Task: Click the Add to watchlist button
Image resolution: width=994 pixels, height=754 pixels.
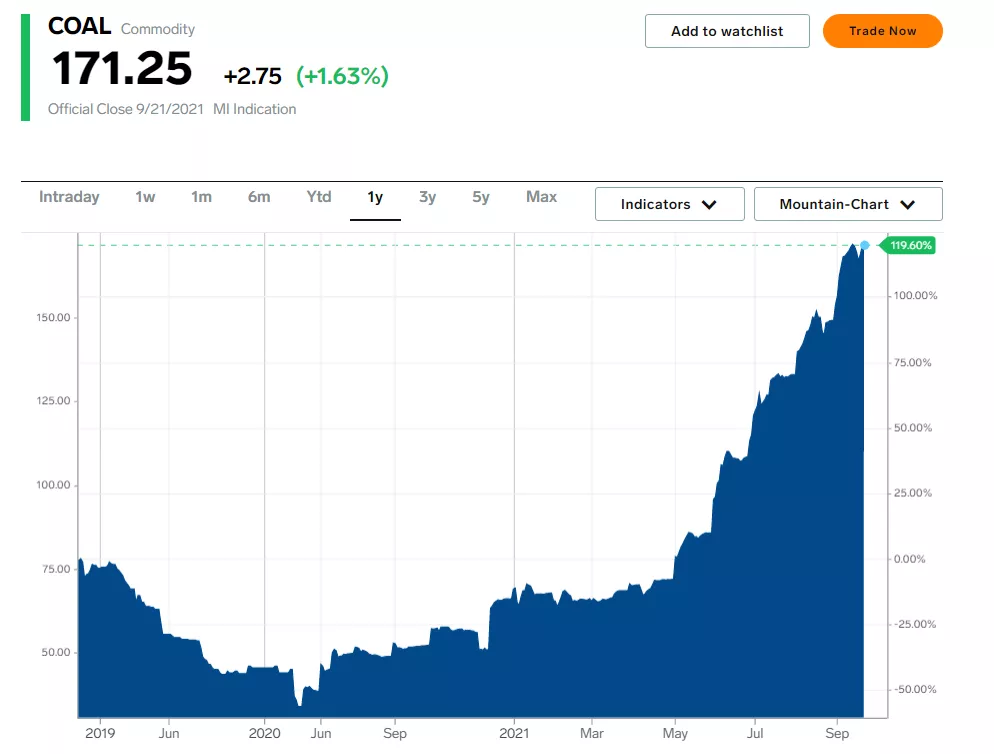Action: 727,31
